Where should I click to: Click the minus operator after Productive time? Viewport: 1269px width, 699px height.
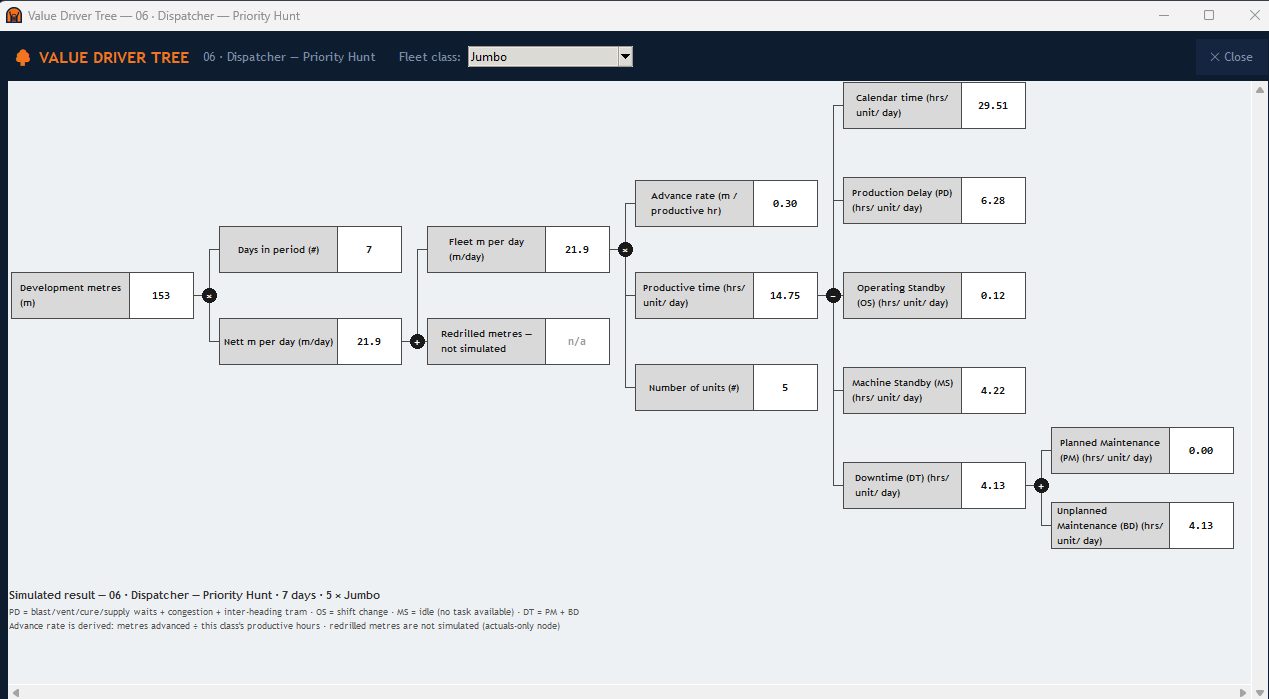click(x=833, y=295)
